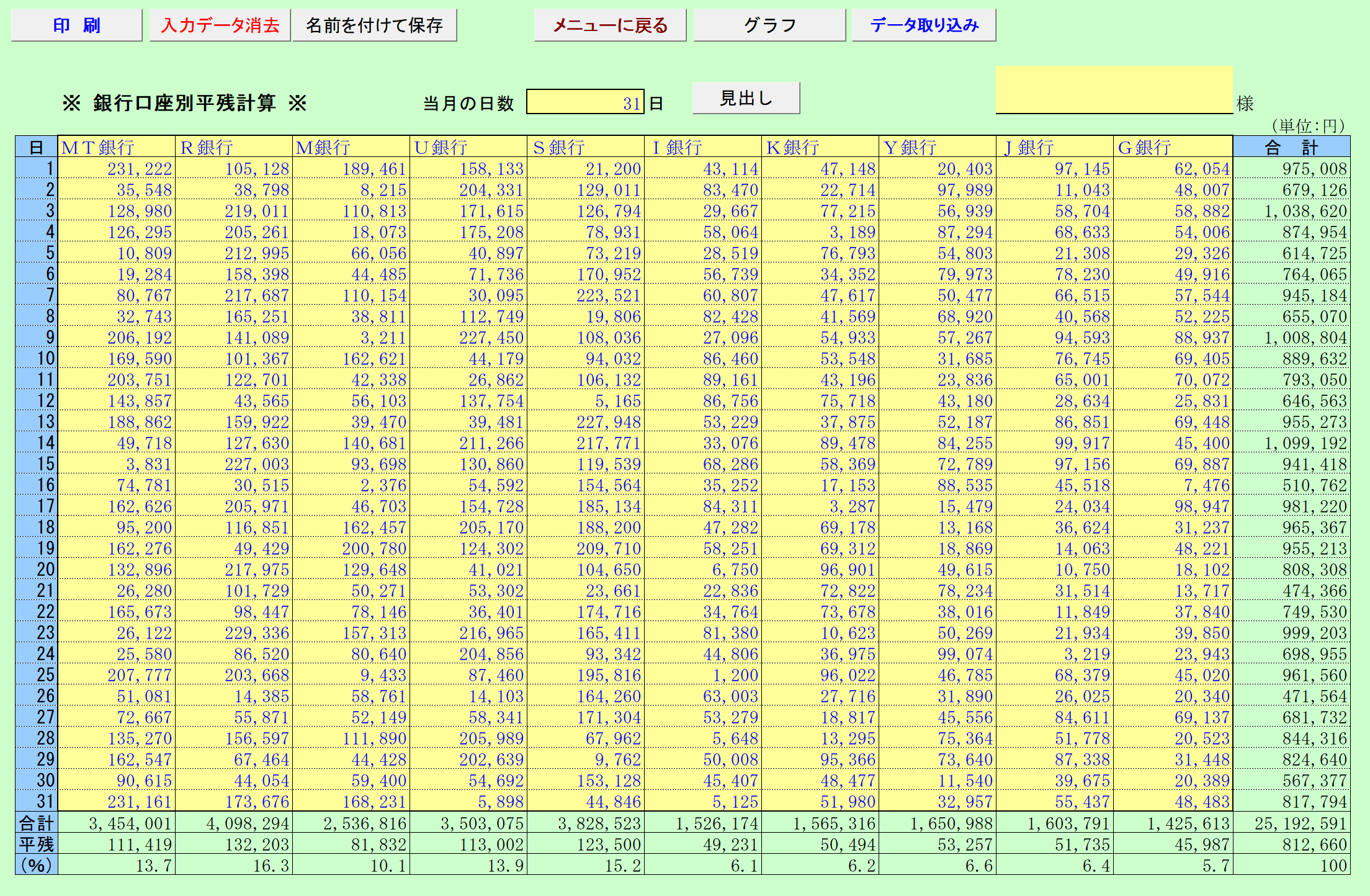
Task: Clear input data with 入力データ消去
Action: pyautogui.click(x=220, y=25)
